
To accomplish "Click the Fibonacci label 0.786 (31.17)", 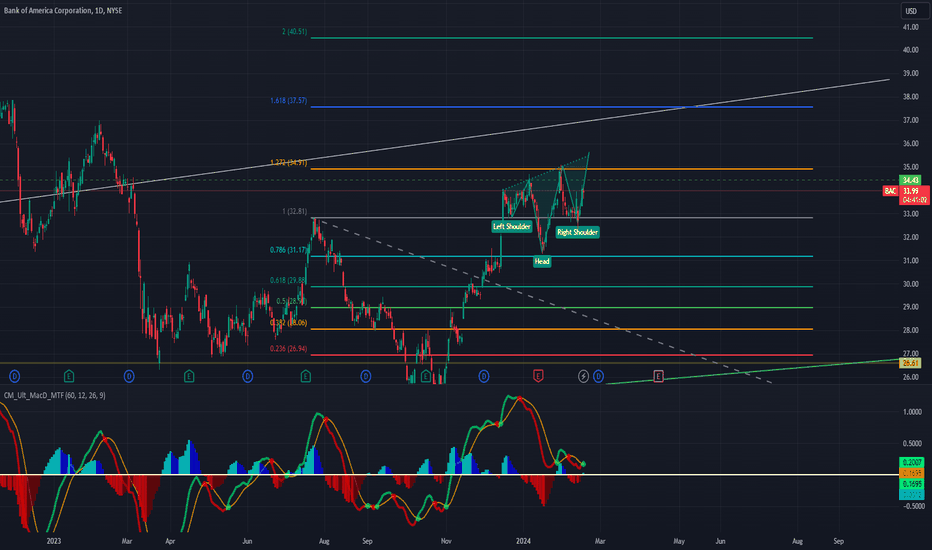I will click(x=288, y=250).
